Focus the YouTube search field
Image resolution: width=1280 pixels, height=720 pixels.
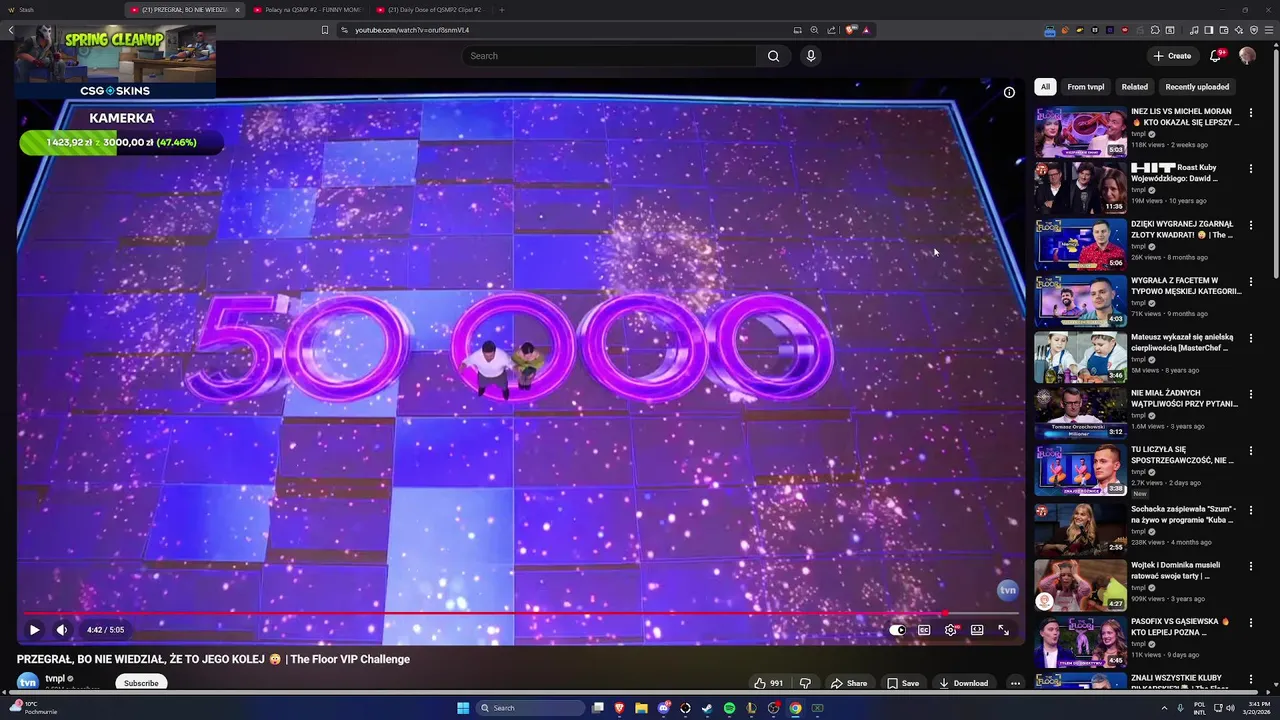click(610, 56)
